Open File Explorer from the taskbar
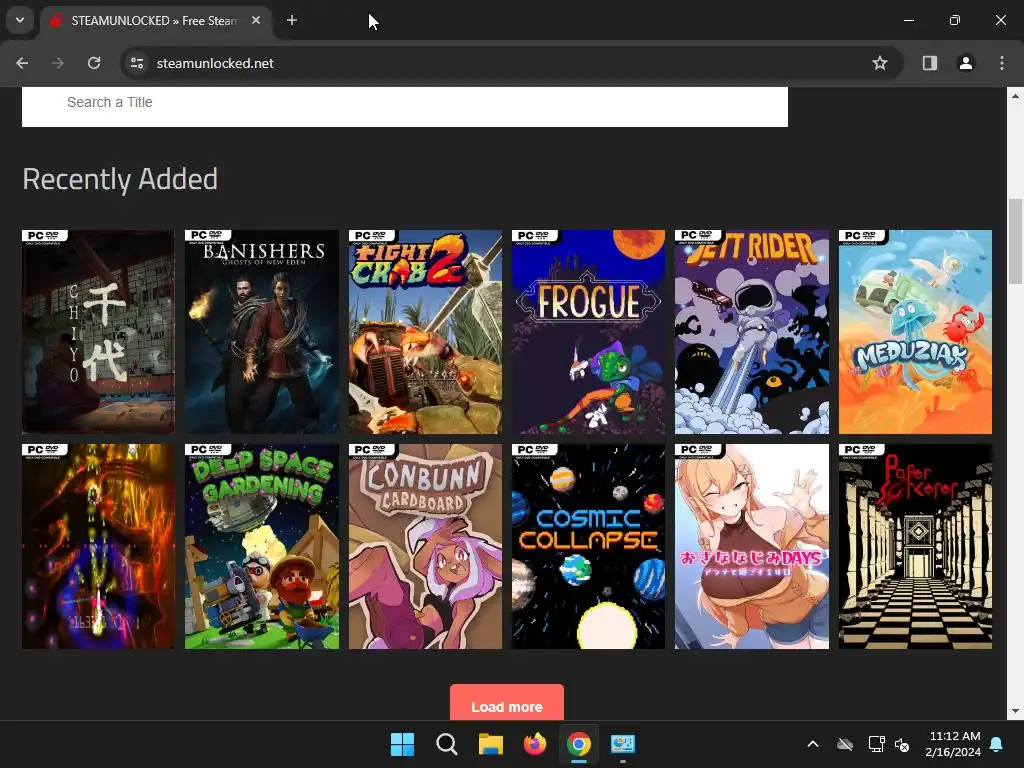The width and height of the screenshot is (1024, 768). point(490,744)
